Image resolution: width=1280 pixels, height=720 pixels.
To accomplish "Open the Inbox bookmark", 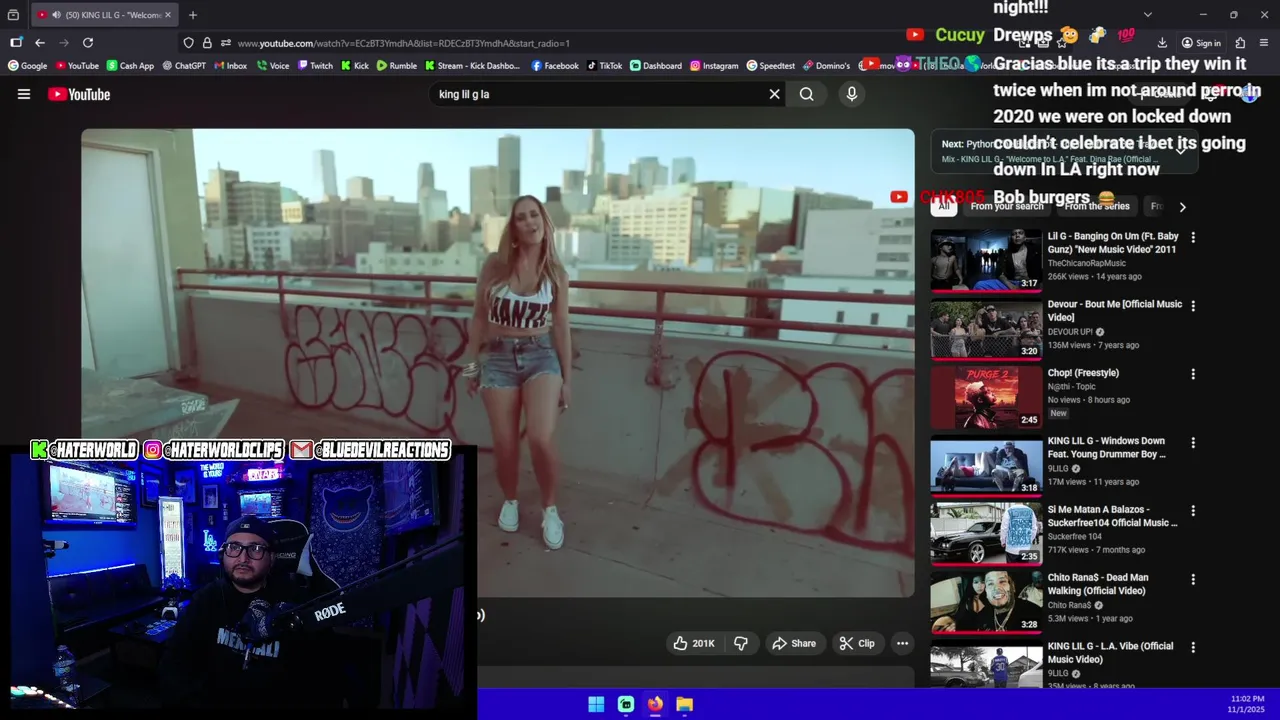I will click(231, 66).
